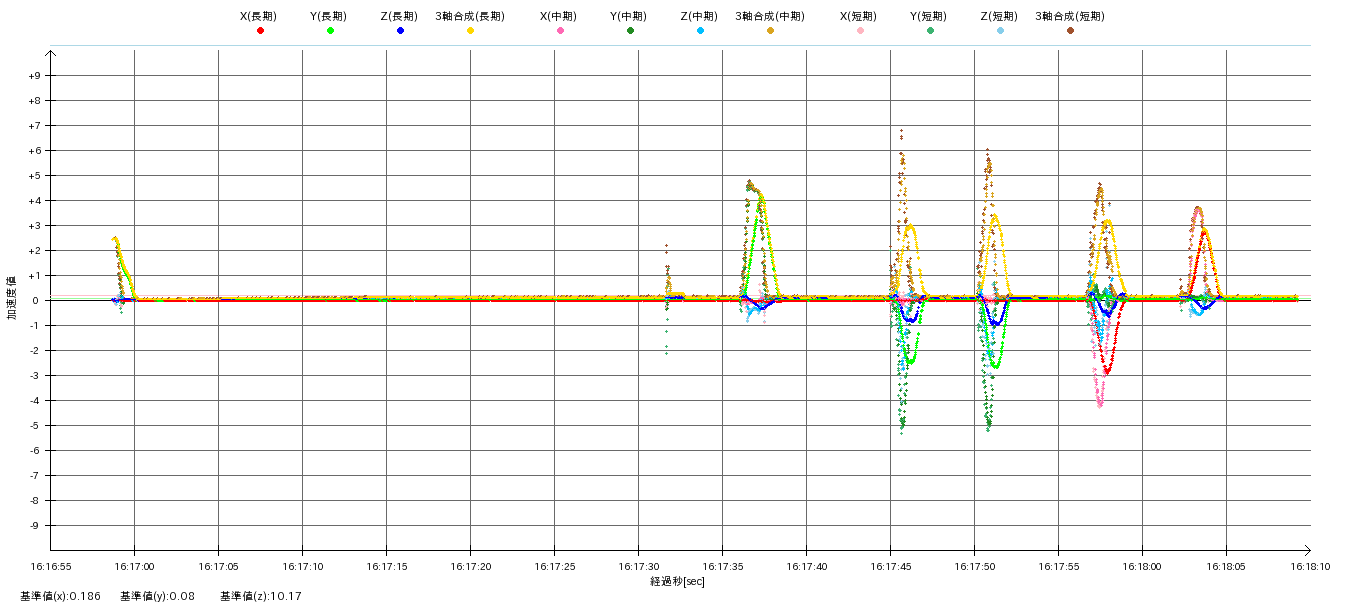Select the 基準値(z):10.17 text
This screenshot has width=1350, height=610.
pos(260,596)
